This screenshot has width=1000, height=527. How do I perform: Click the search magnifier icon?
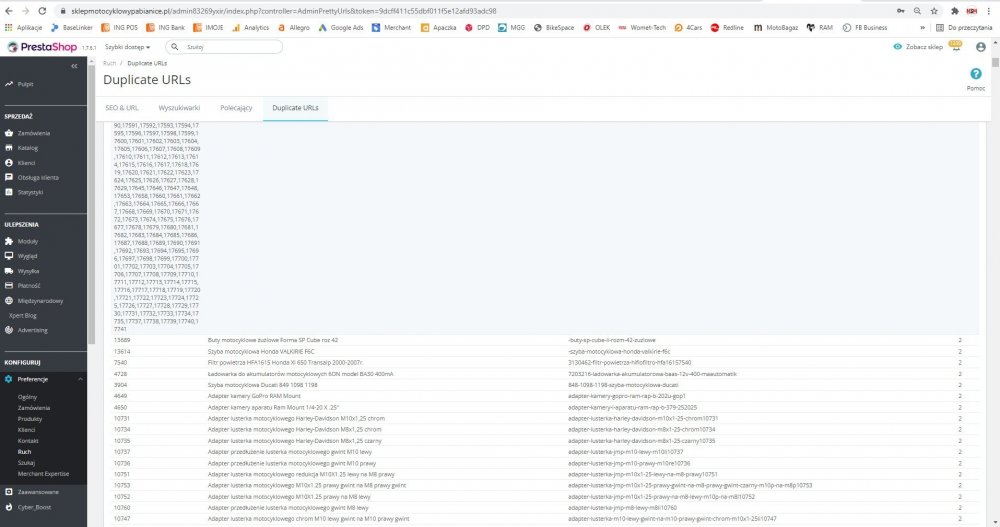[174, 47]
